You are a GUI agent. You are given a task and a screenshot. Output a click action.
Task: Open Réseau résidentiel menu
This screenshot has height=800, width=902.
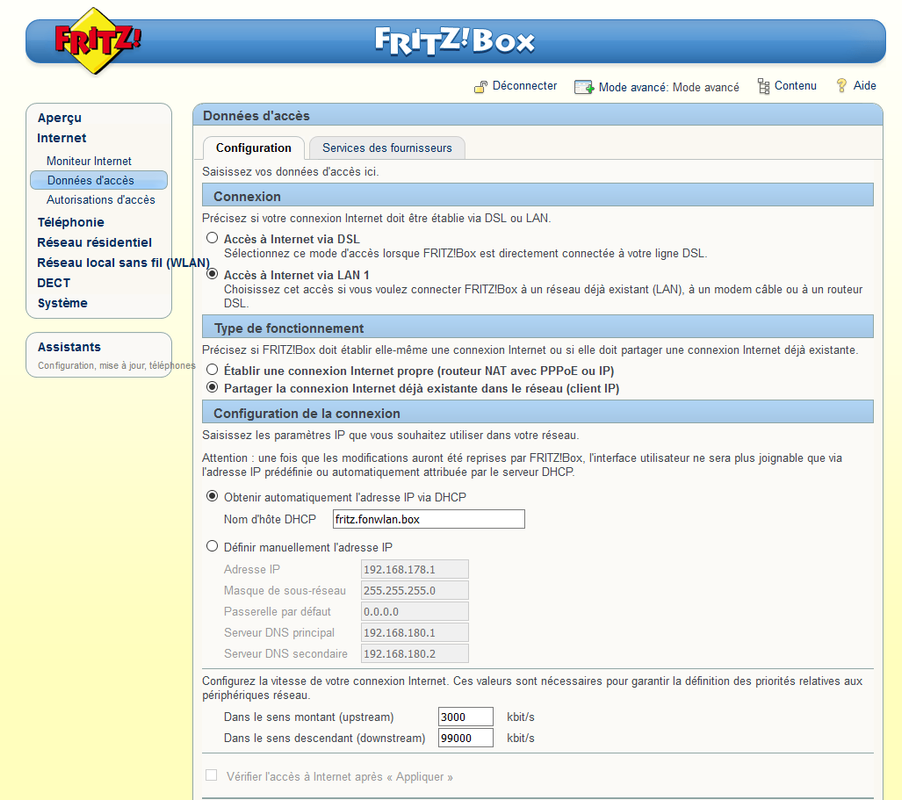click(94, 242)
